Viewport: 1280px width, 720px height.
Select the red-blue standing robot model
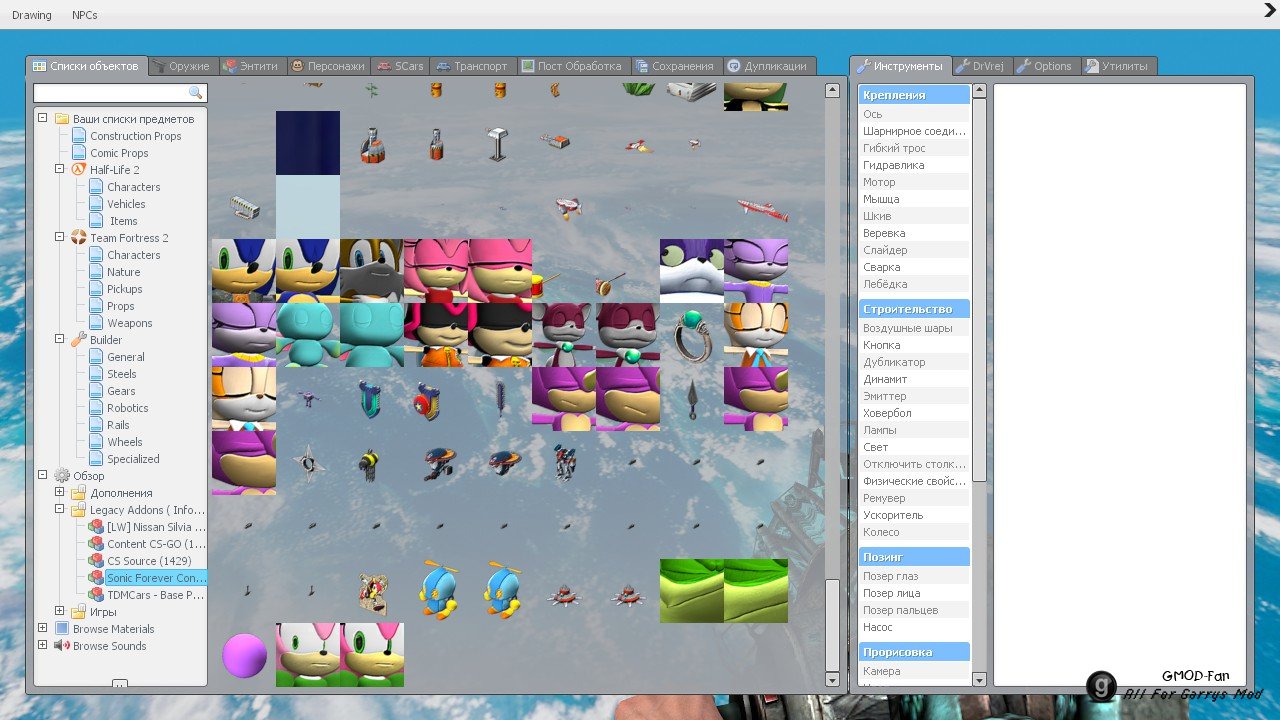coord(564,462)
